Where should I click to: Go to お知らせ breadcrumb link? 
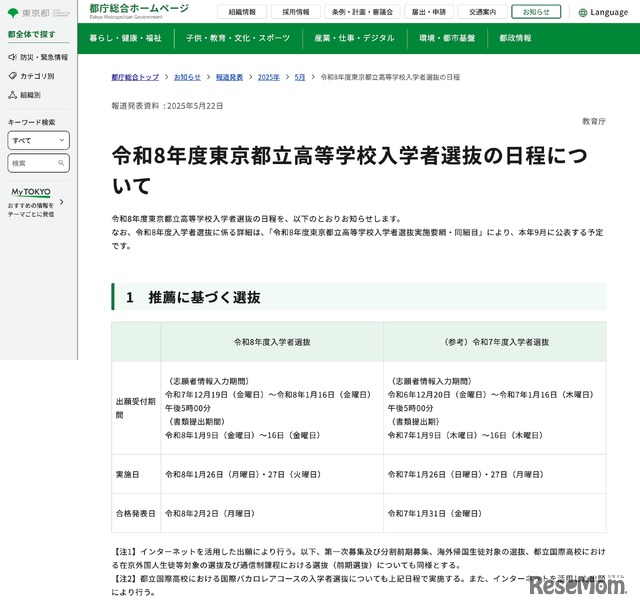pyautogui.click(x=187, y=77)
